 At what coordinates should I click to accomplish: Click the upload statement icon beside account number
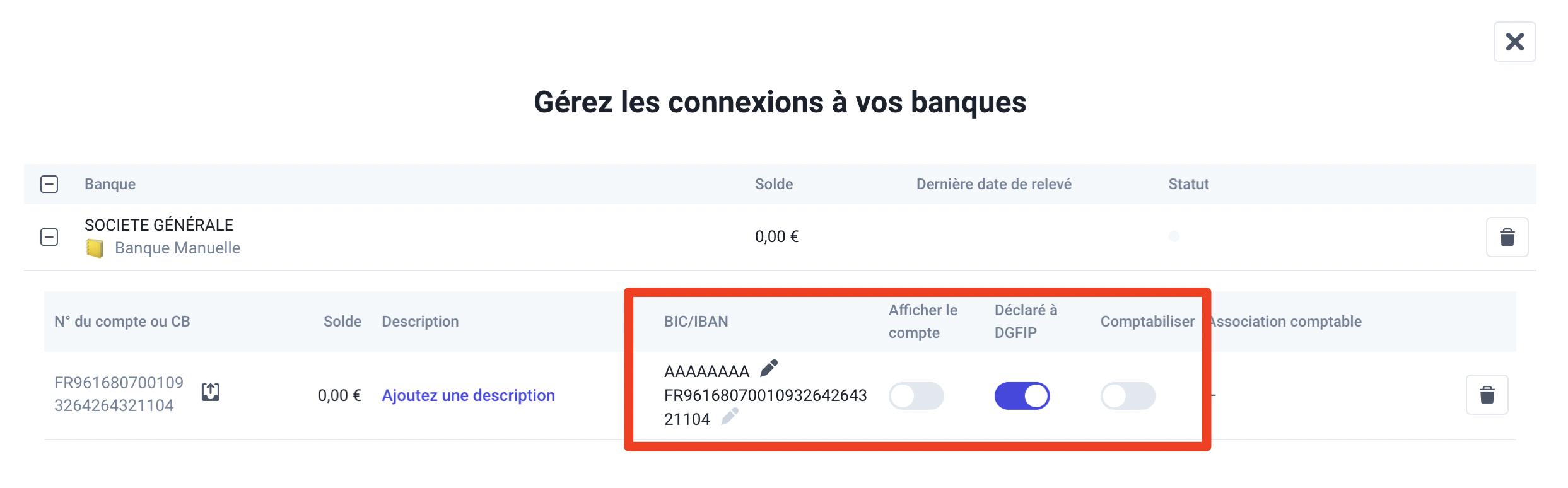pos(211,392)
